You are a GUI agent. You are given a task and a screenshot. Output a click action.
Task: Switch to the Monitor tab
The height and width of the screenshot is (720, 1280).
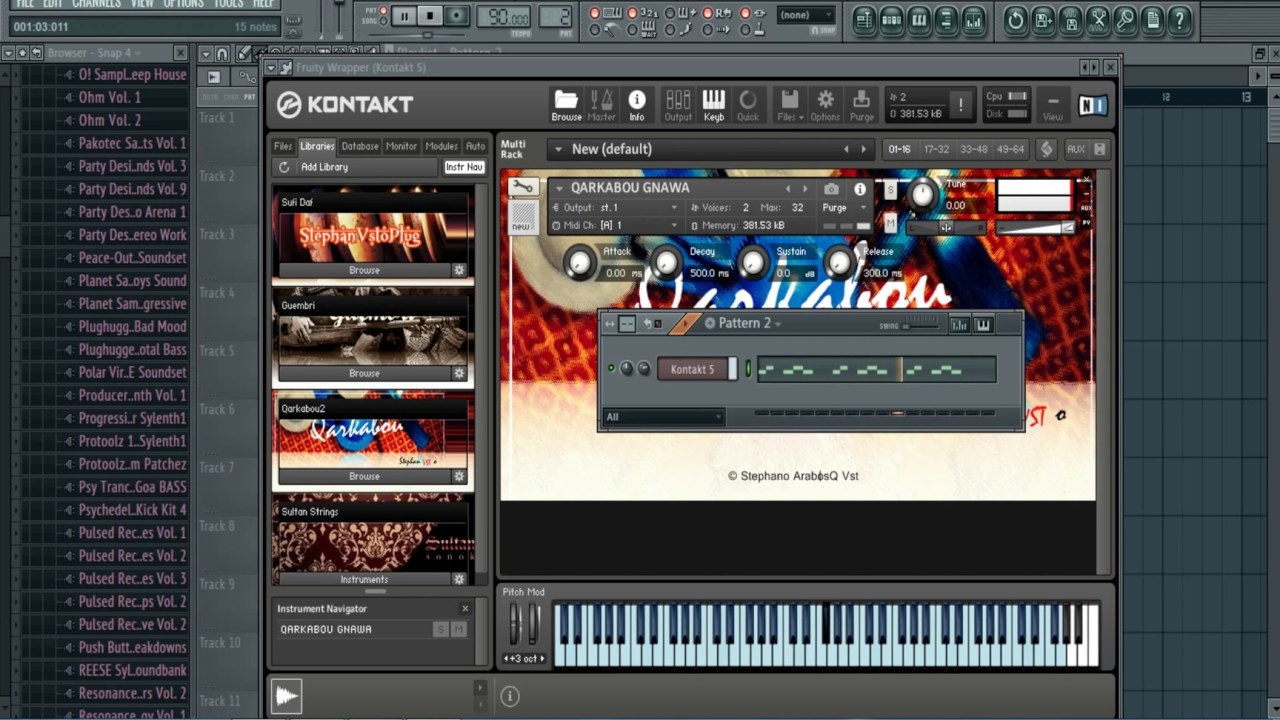coord(401,146)
